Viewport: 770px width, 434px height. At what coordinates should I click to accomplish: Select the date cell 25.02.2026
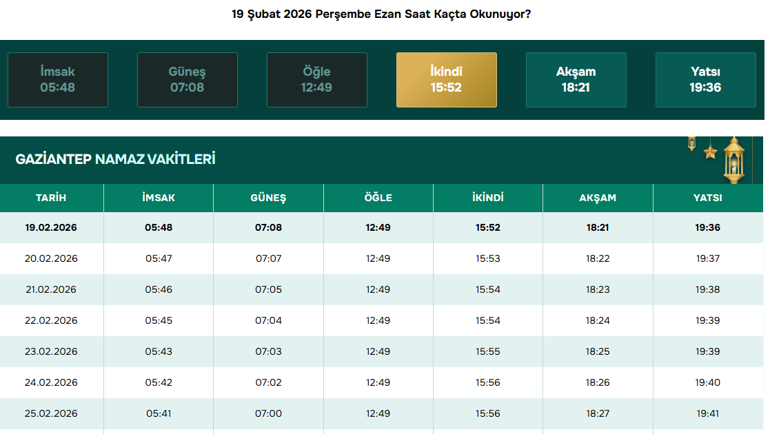point(51,413)
